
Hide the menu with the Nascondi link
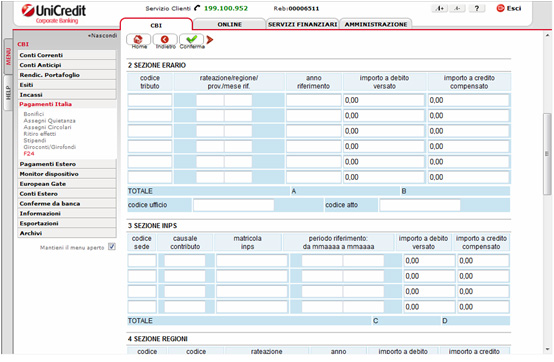click(102, 35)
